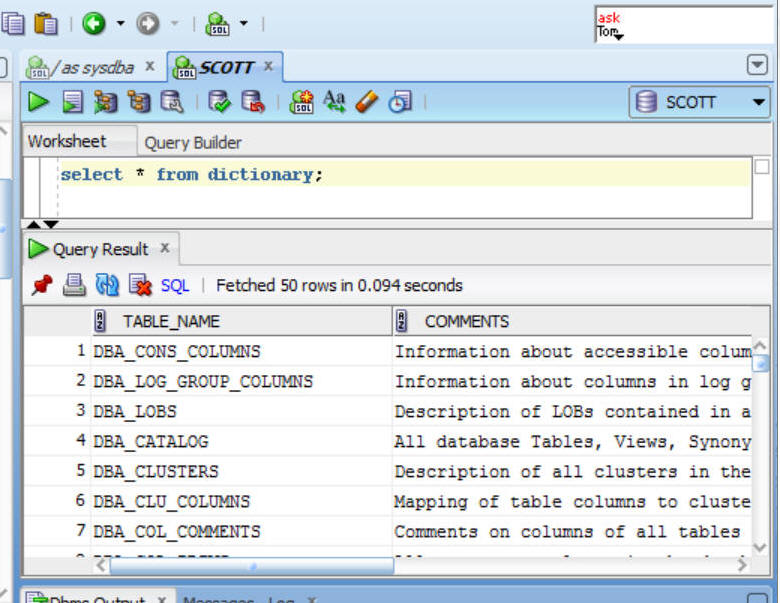
Task: Click the Paste clipboard icon in the top toolbar
Action: tap(45, 22)
